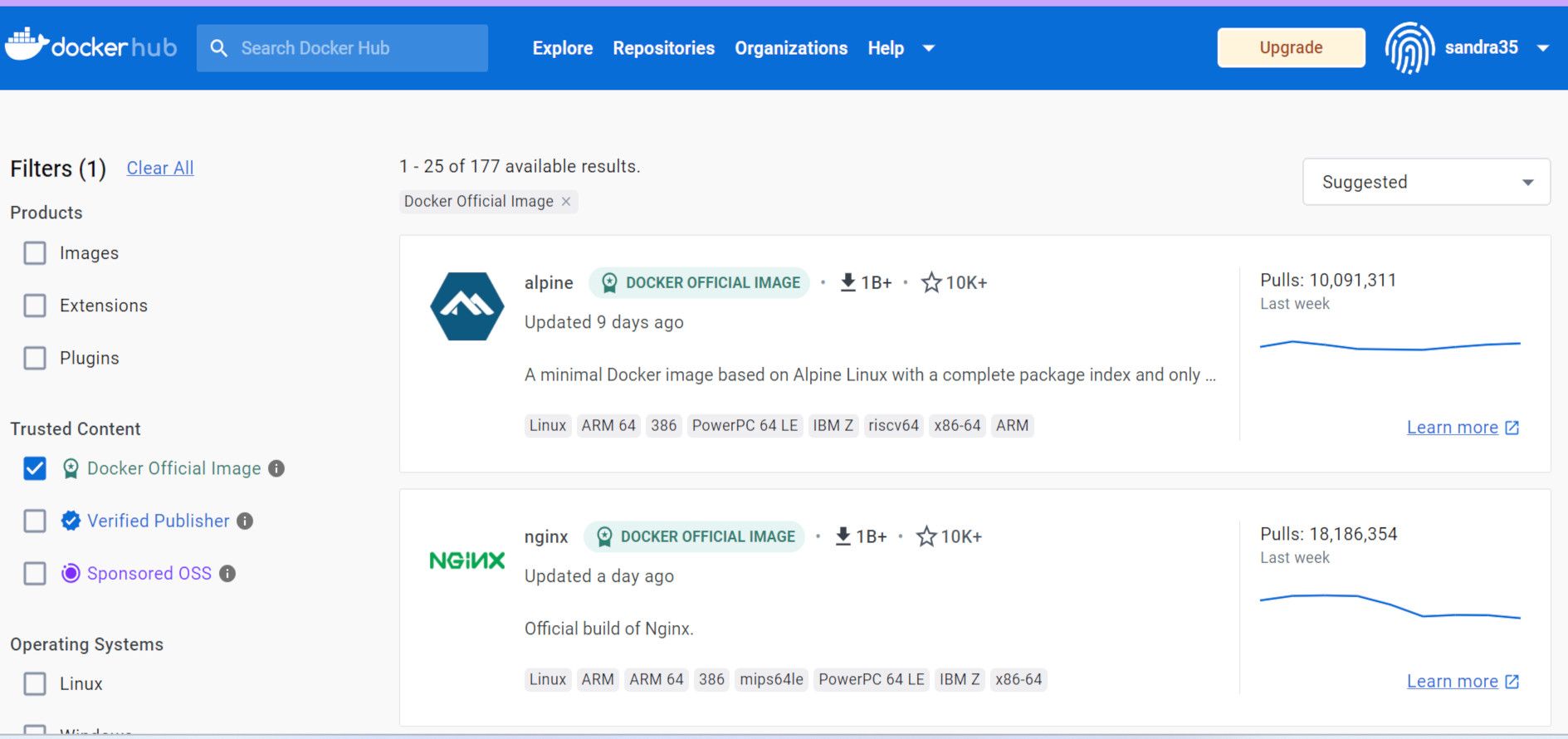Uncheck the Docker Official Image filter
The image size is (1568, 739).
coord(35,469)
